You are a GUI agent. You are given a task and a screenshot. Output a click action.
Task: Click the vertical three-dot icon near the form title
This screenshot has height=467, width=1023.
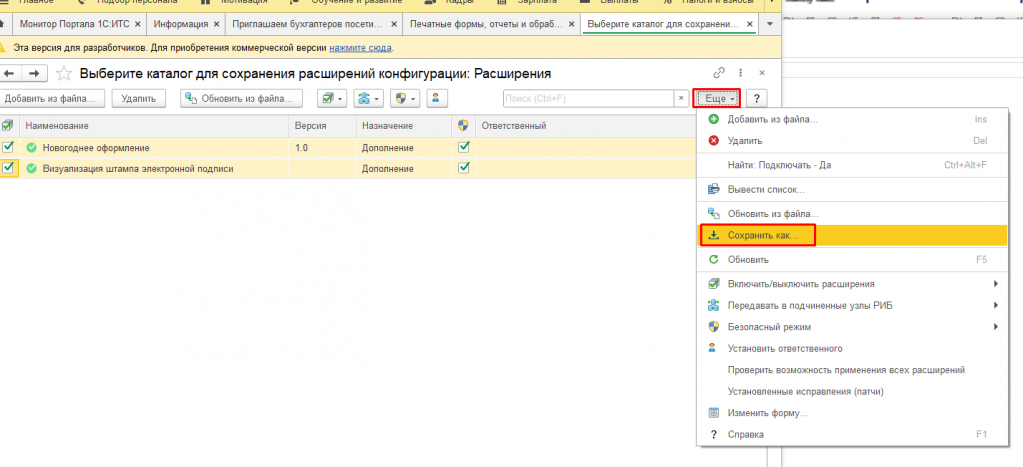tap(741, 72)
